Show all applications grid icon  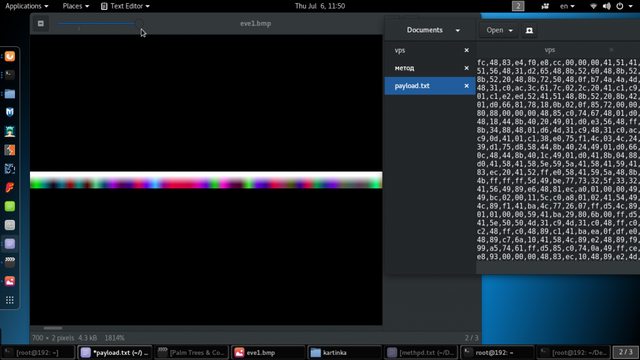coord(10,300)
